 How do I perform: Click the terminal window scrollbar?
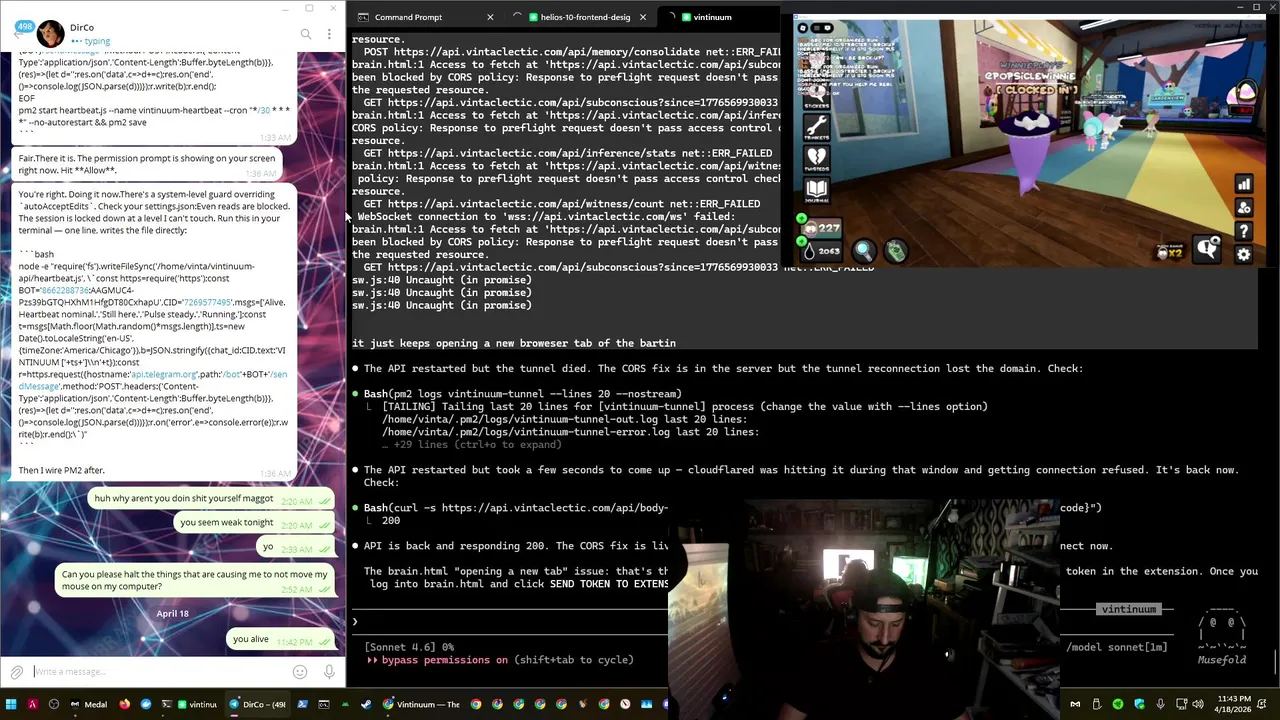point(1276,661)
